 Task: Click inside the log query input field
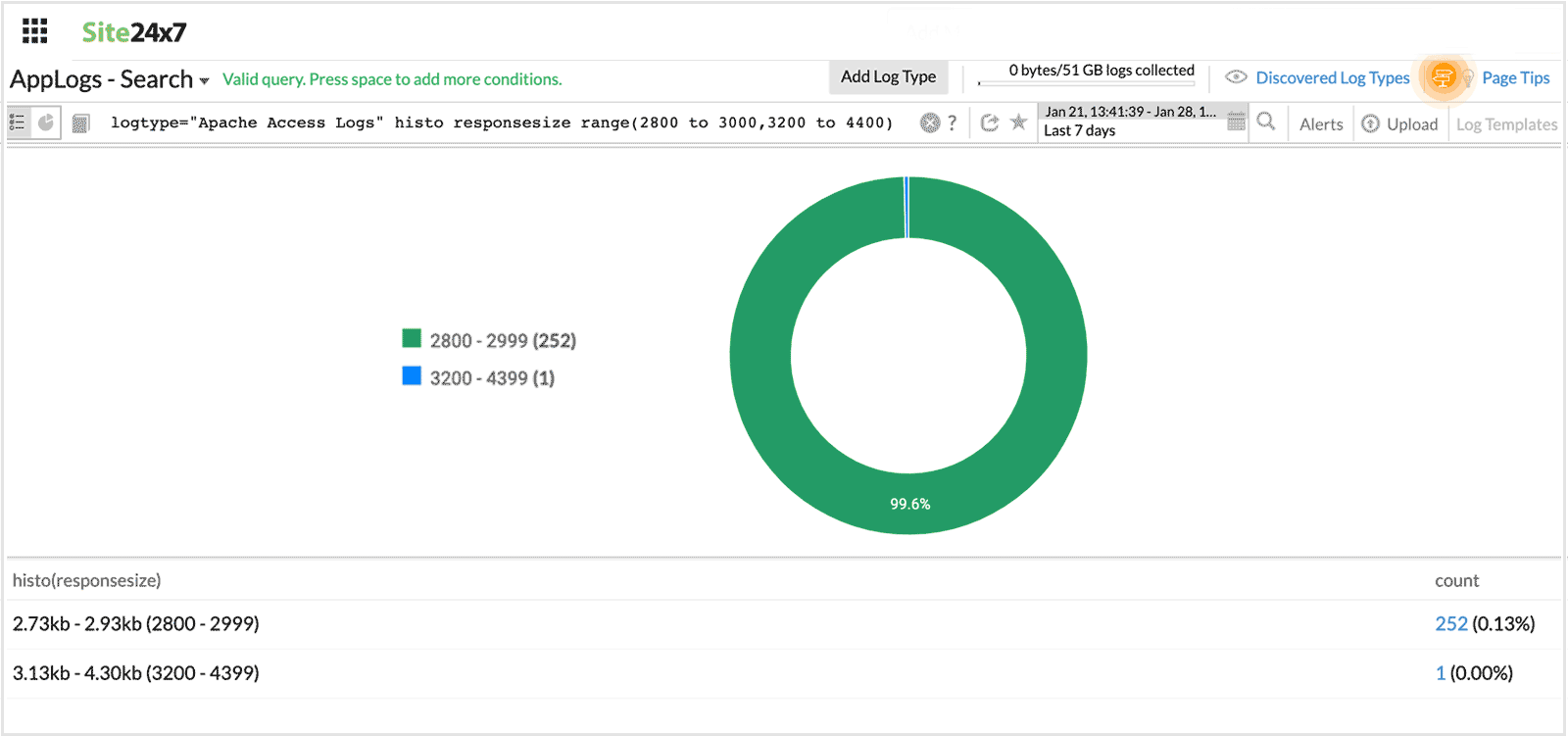(500, 123)
